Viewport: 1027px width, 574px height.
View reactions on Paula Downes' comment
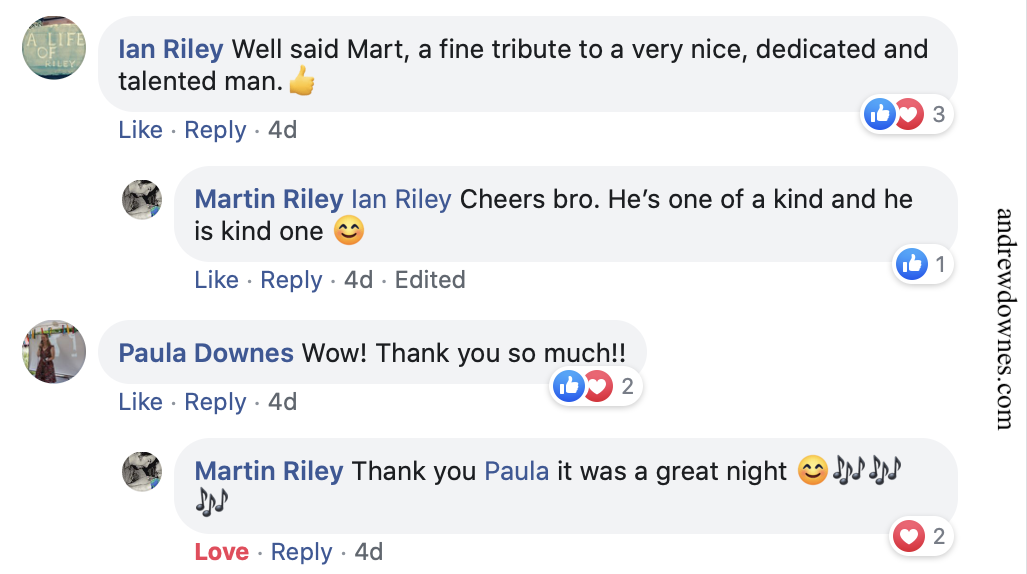(595, 386)
